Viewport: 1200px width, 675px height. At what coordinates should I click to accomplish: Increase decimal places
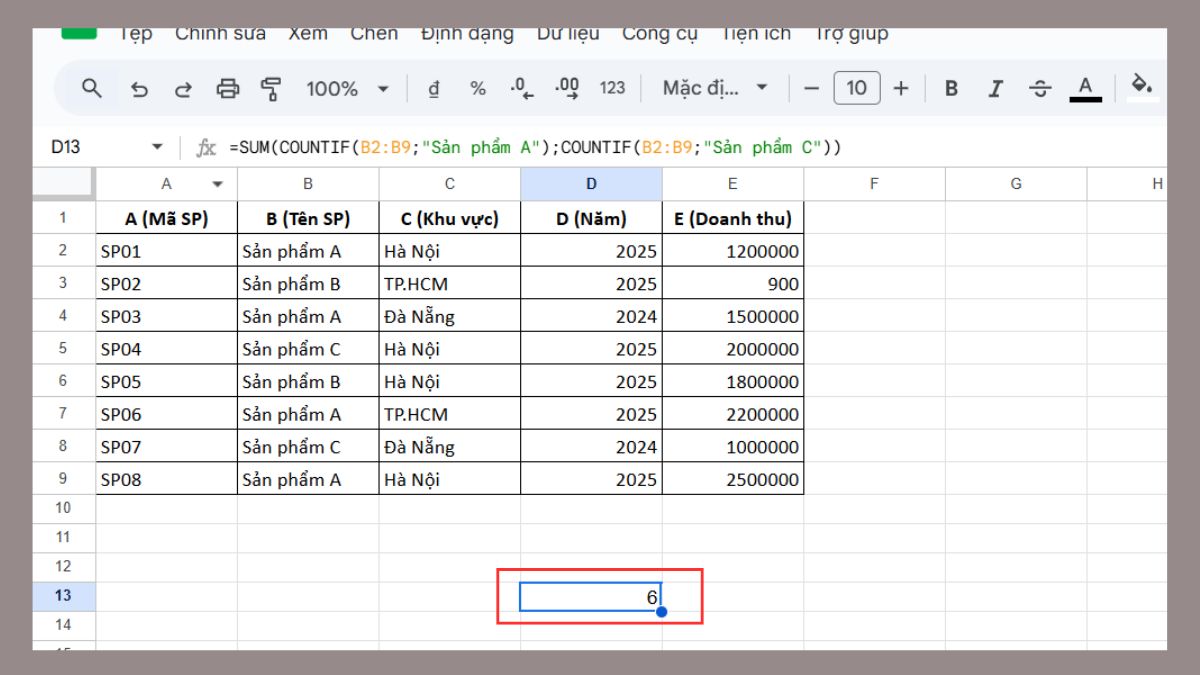point(566,88)
